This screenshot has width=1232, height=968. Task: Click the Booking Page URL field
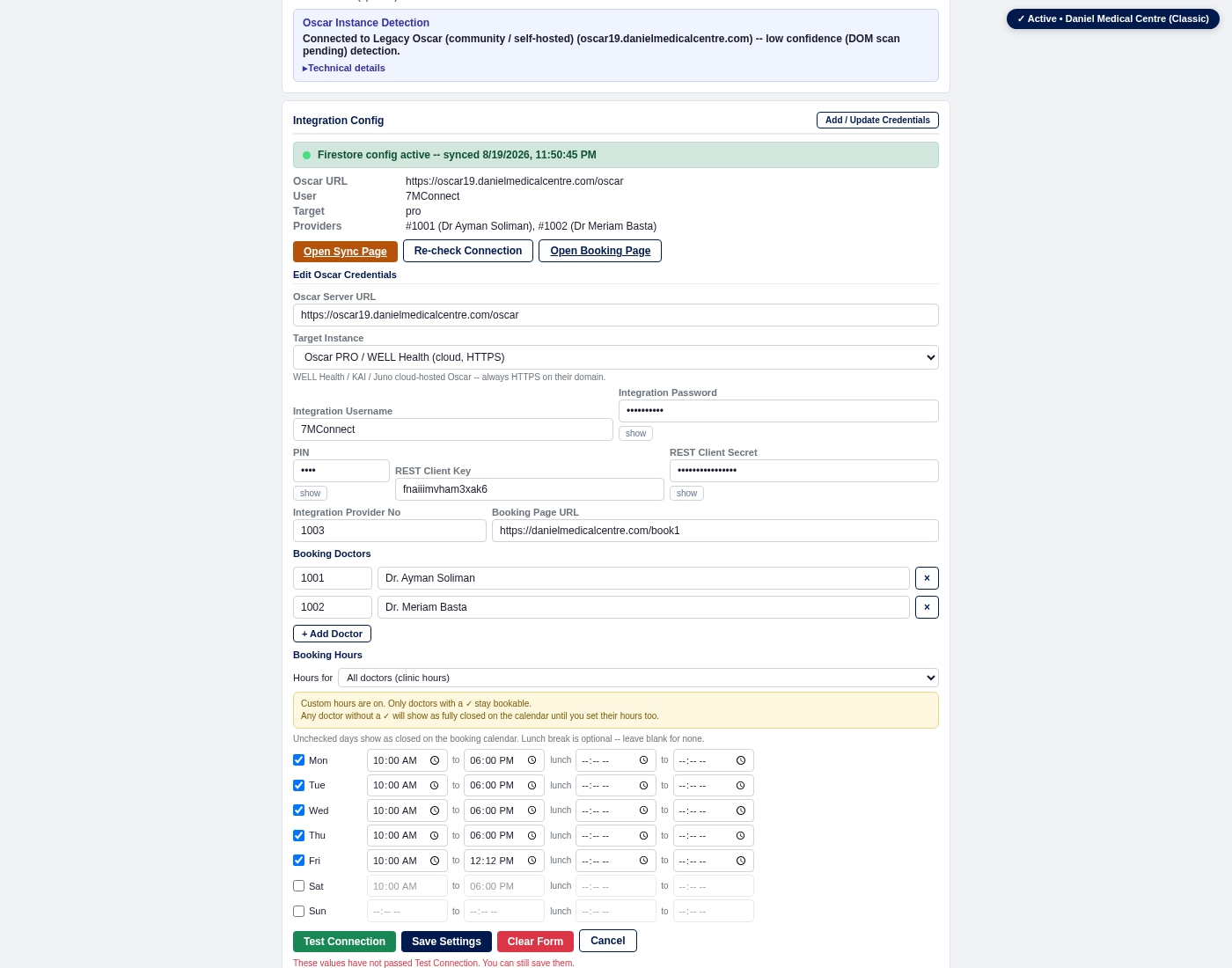tap(715, 531)
